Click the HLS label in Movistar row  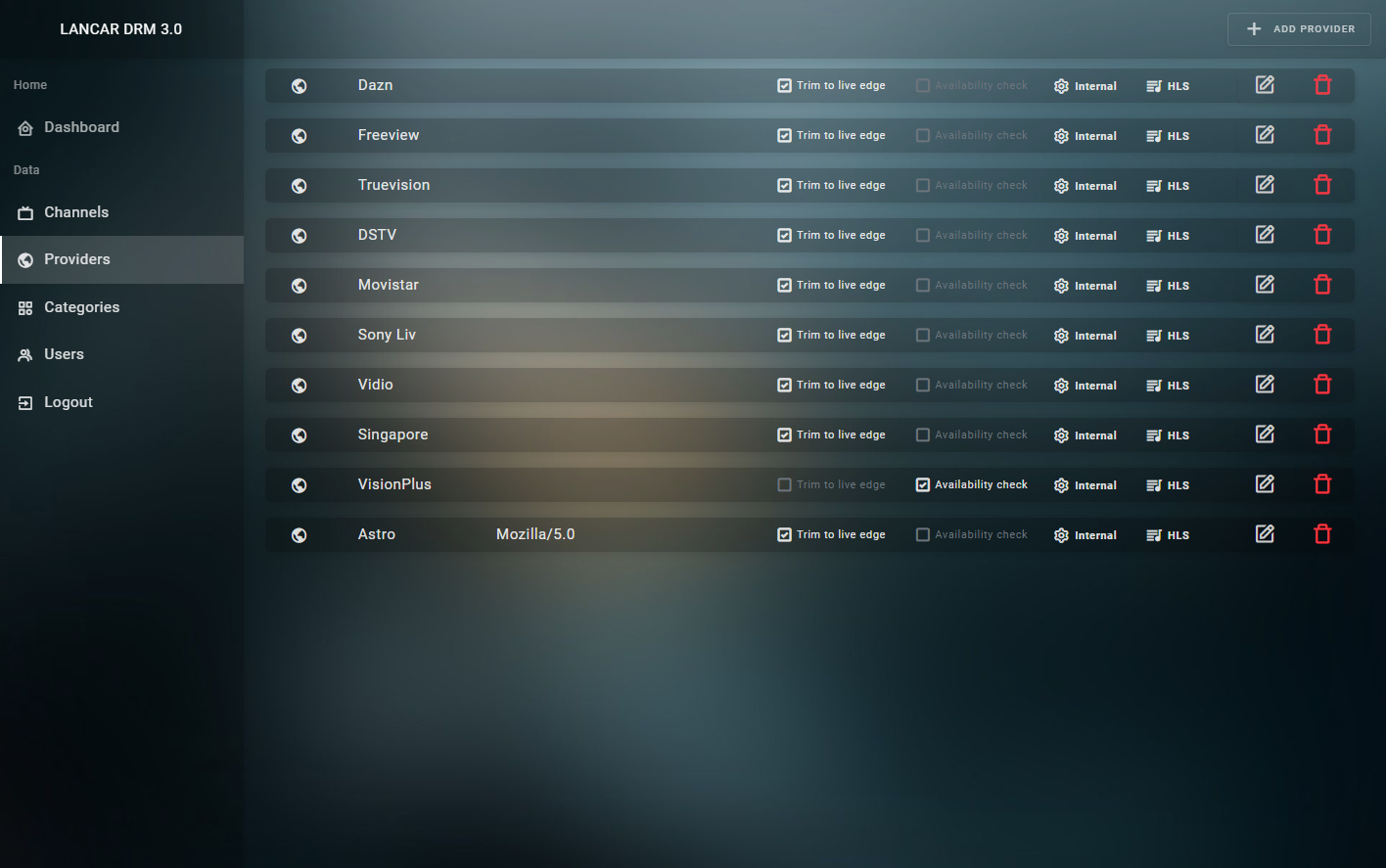1178,286
